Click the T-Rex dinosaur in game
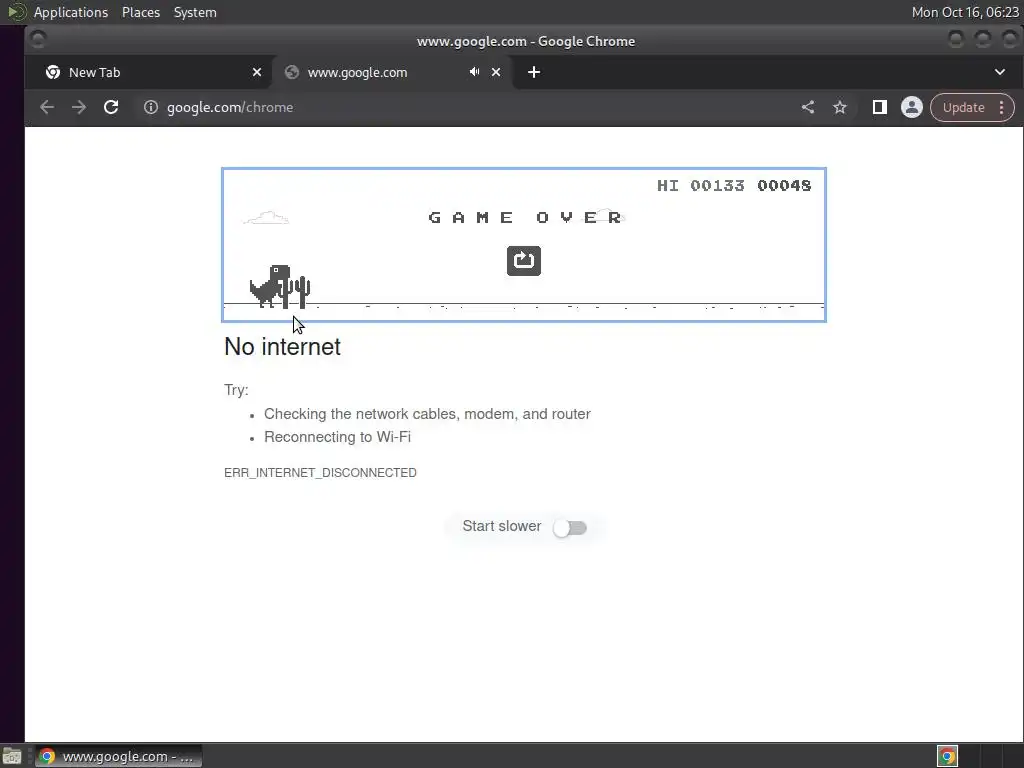Viewport: 1024px width, 768px height. point(270,286)
